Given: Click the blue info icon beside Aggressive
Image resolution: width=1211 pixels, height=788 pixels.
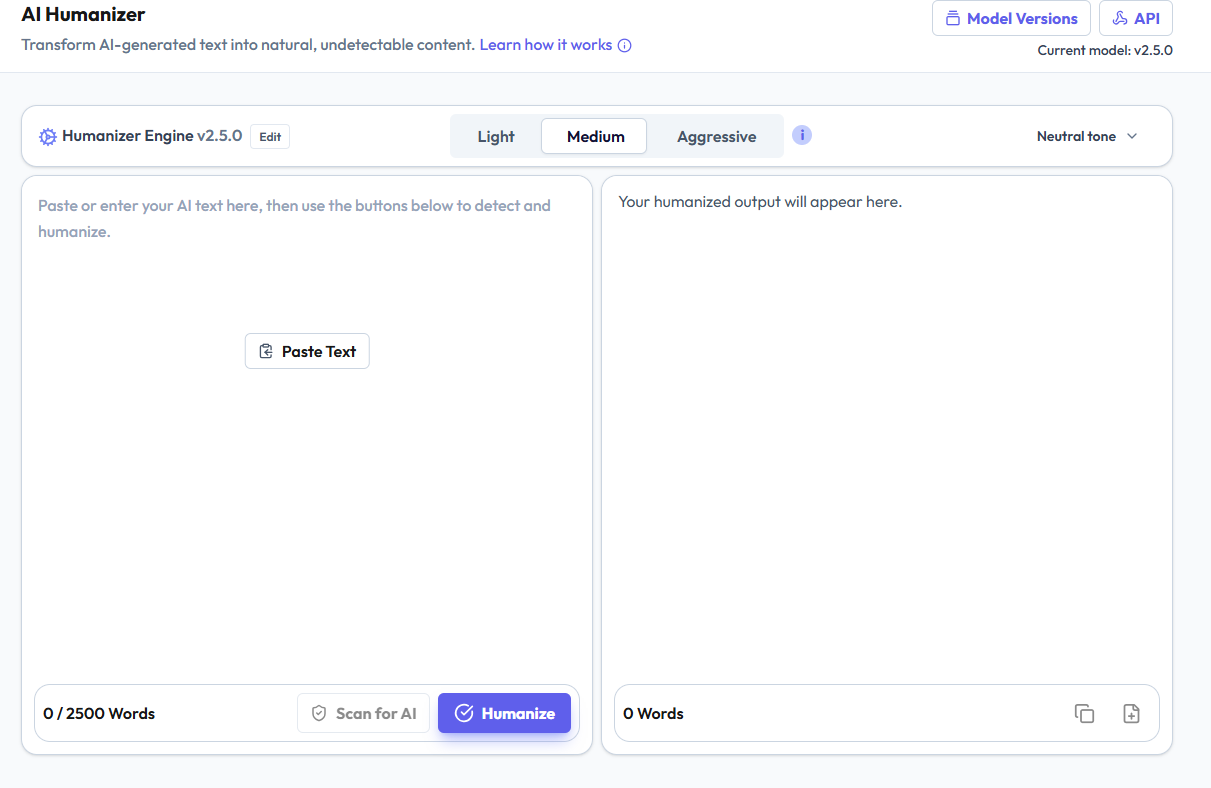Looking at the screenshot, I should pos(802,135).
